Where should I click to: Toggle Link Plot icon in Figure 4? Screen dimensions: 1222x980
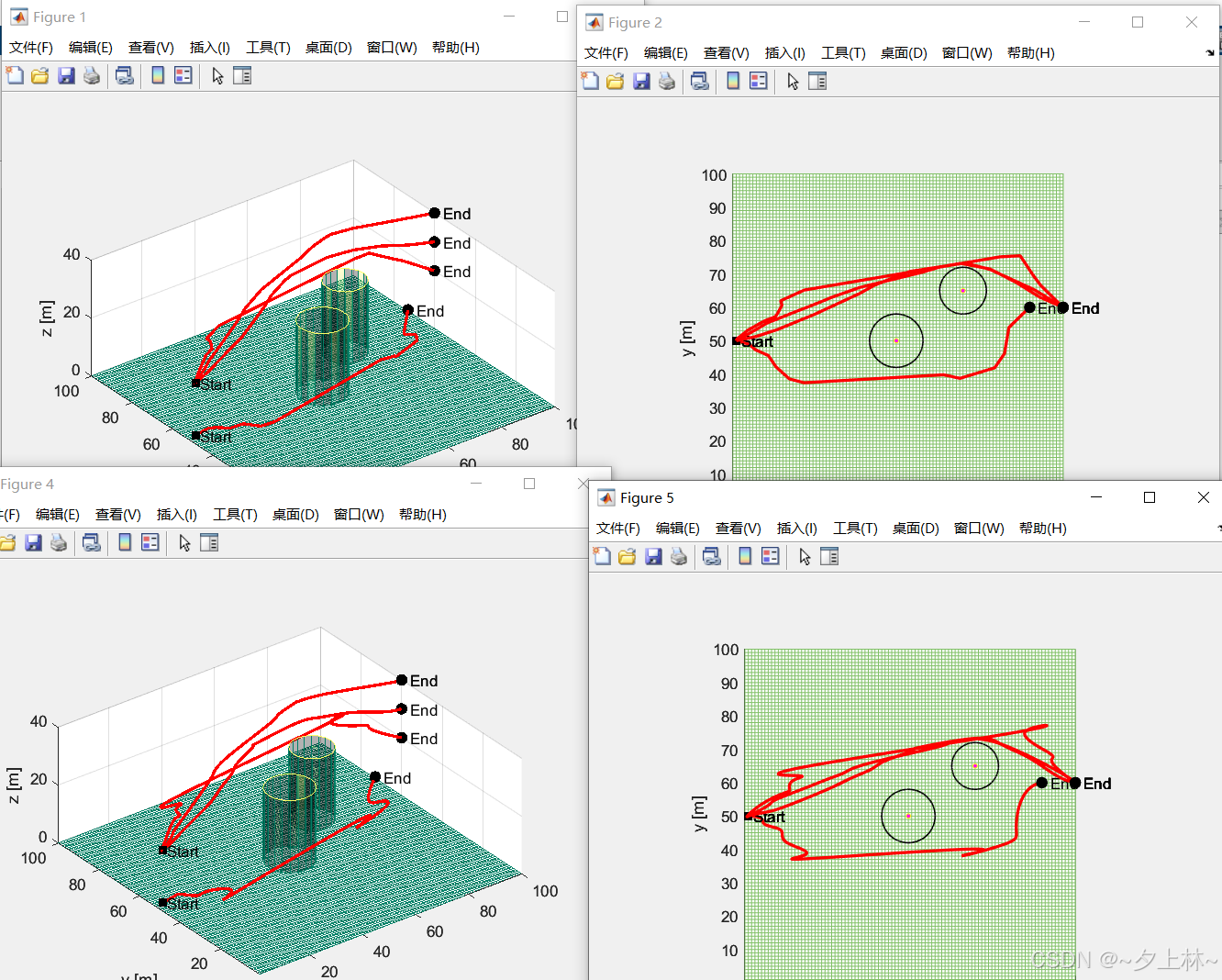(92, 542)
